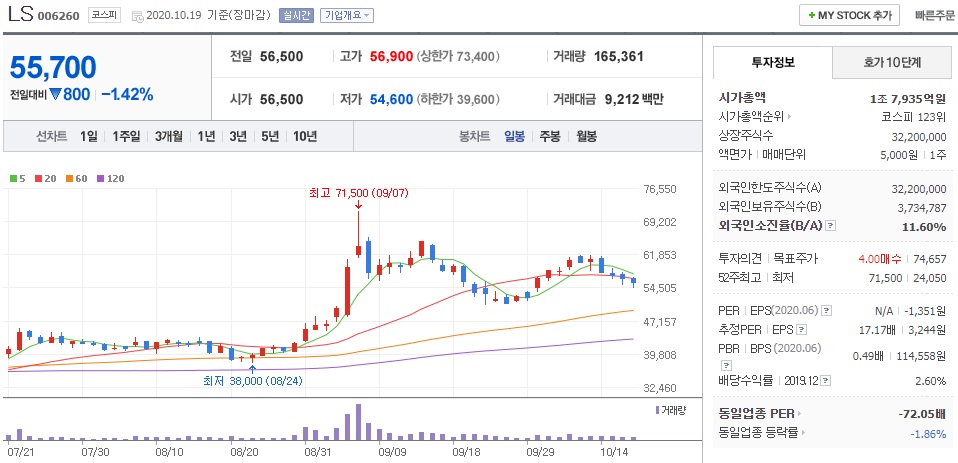The height and width of the screenshot is (463, 958).
Task: Click the -1.42% change value
Action: [x=127, y=94]
